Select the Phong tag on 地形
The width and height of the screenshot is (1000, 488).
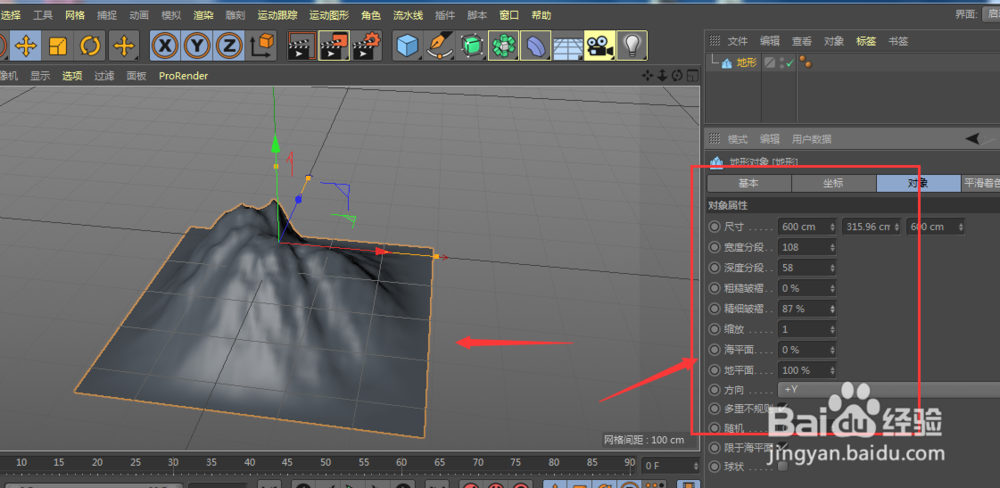tap(805, 63)
